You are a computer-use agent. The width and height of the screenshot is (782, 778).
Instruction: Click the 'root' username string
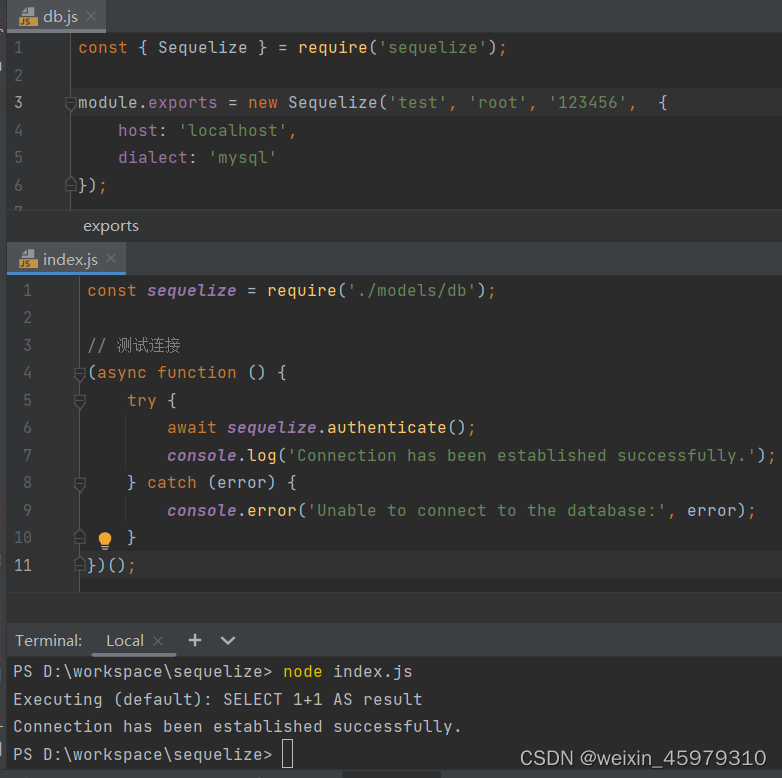point(497,103)
